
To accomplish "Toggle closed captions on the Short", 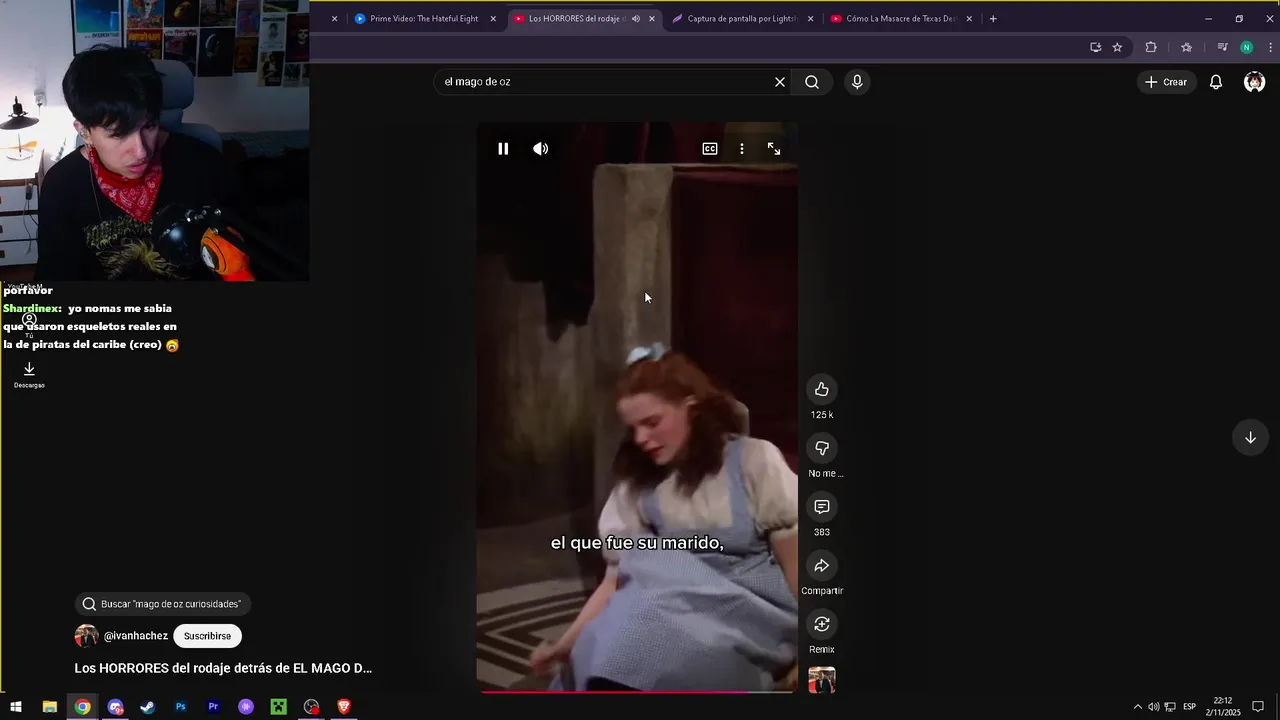I will pyautogui.click(x=710, y=149).
